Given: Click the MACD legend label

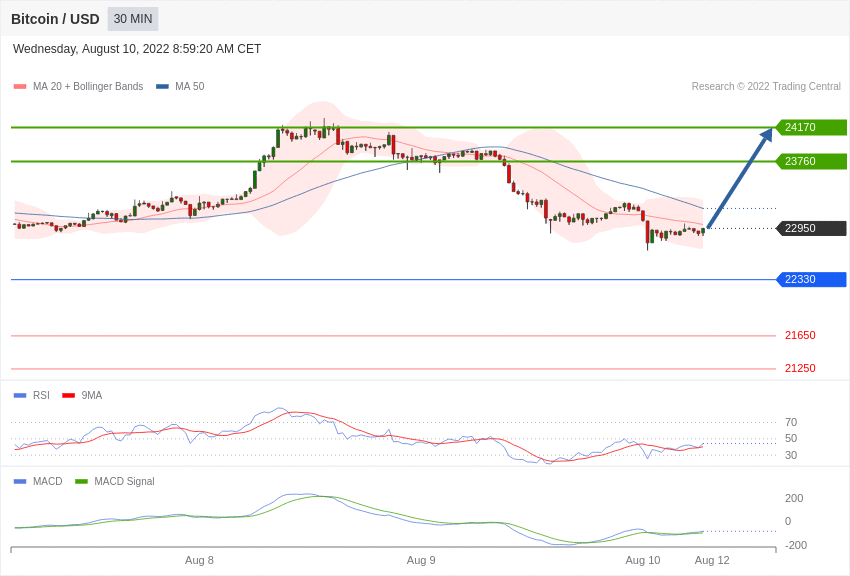Looking at the screenshot, I should pyautogui.click(x=48, y=481).
